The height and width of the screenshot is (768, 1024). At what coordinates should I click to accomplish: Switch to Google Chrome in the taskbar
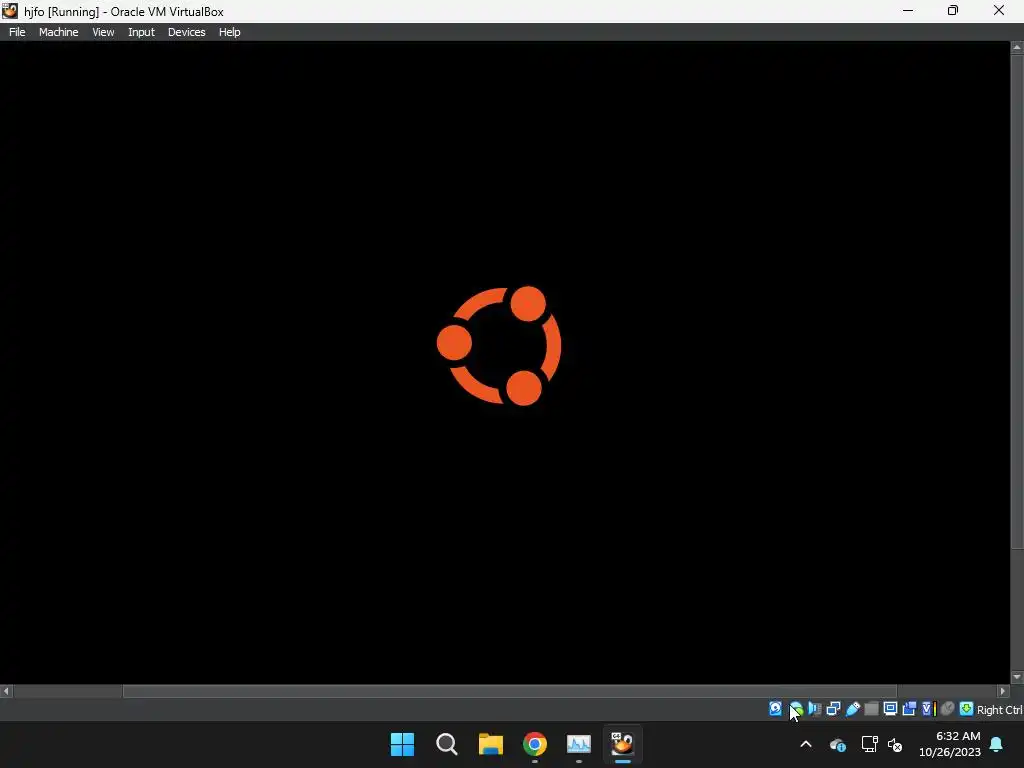[535, 744]
